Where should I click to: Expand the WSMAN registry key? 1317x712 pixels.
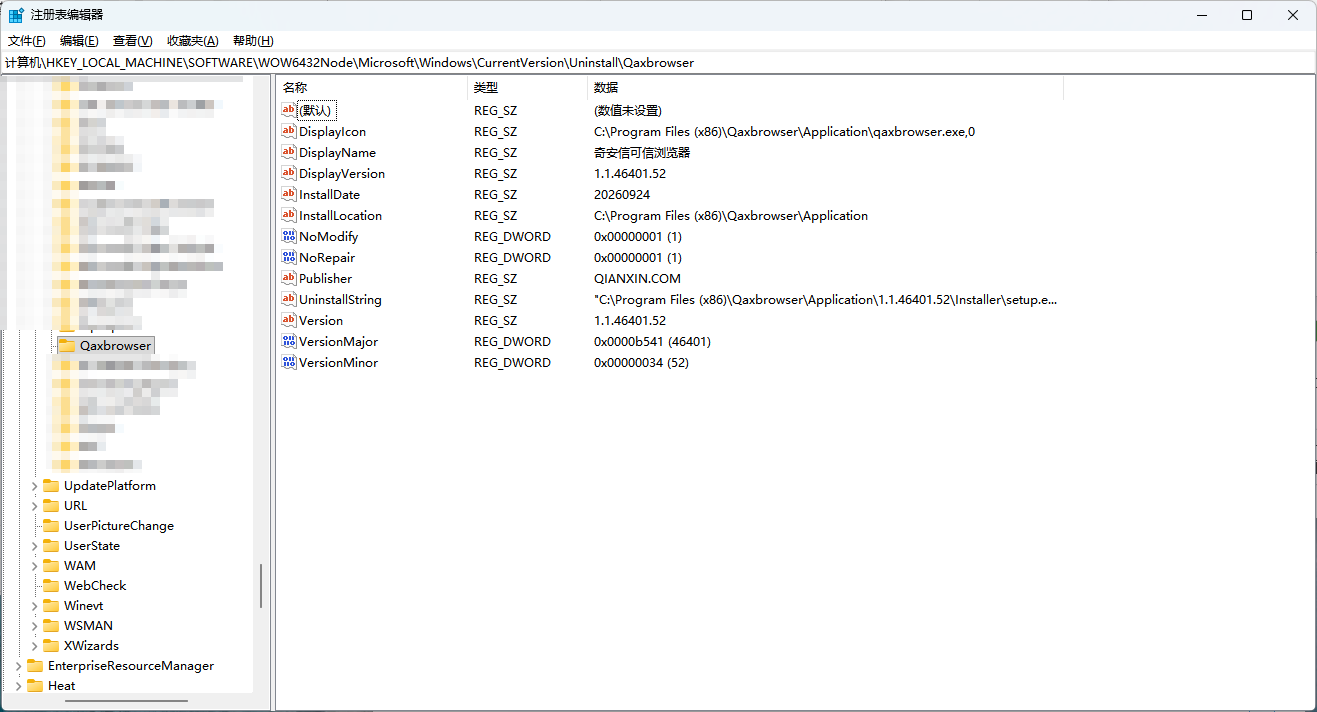coord(34,625)
